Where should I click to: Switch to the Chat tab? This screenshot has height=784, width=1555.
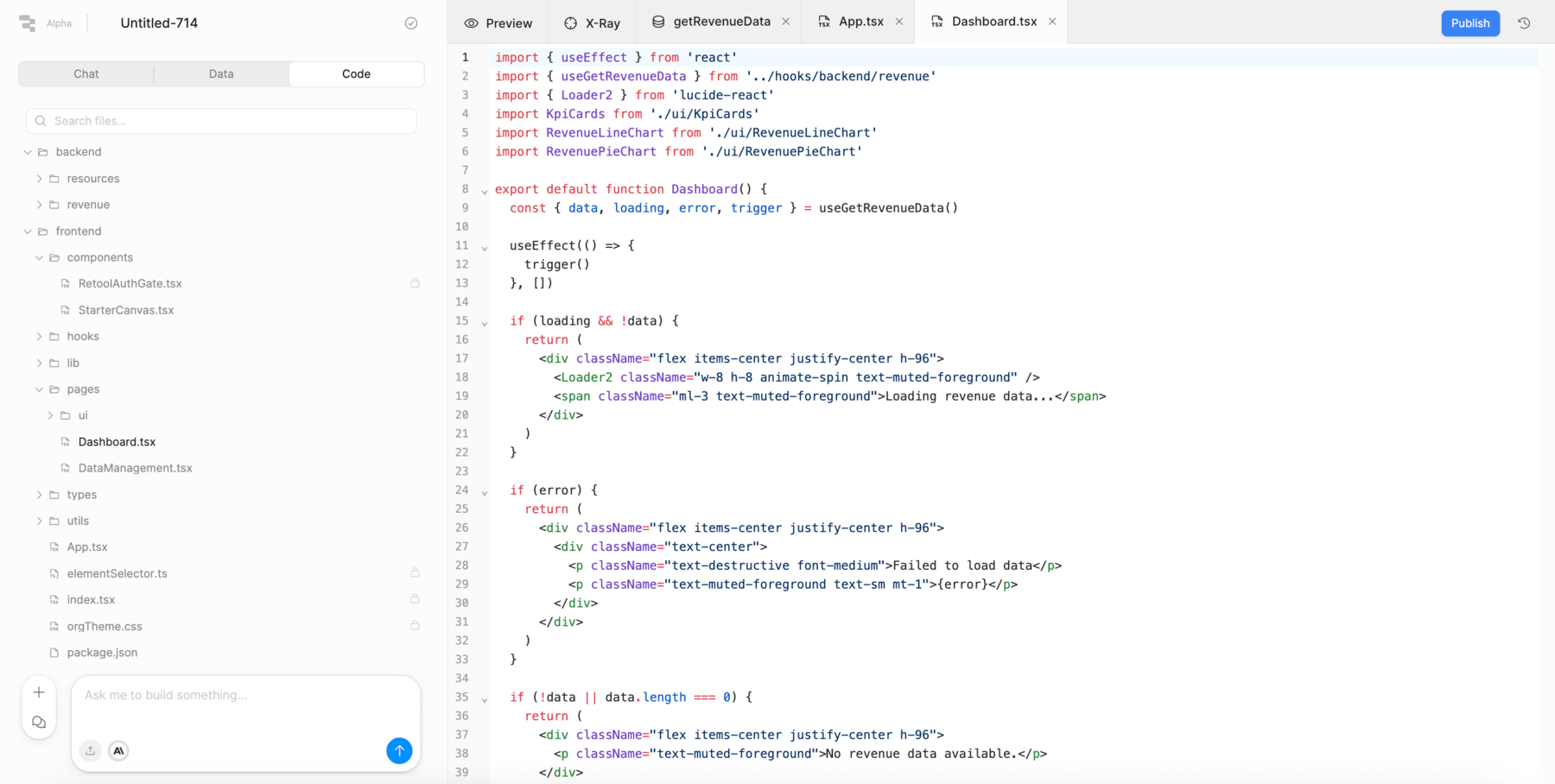click(86, 74)
